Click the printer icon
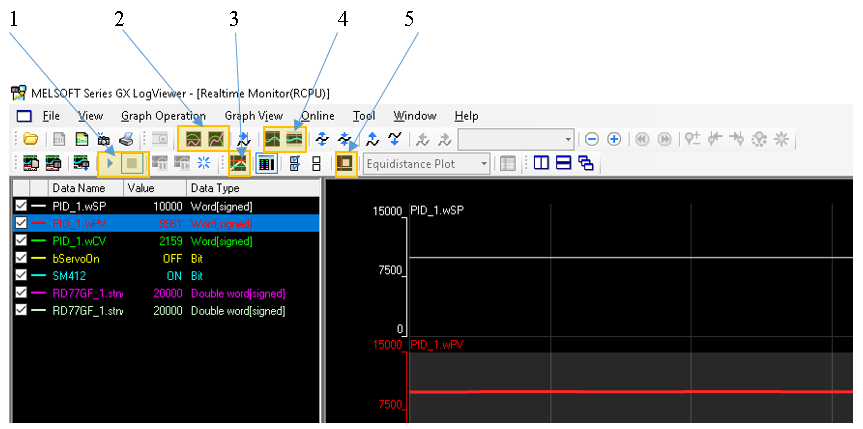 pos(126,139)
